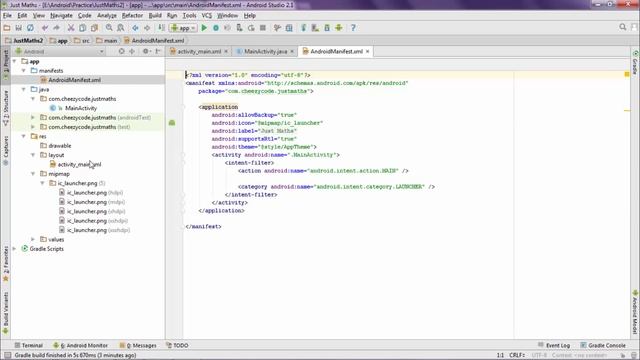Click the Undo toolbar icon
640x360 pixels.
point(44,28)
